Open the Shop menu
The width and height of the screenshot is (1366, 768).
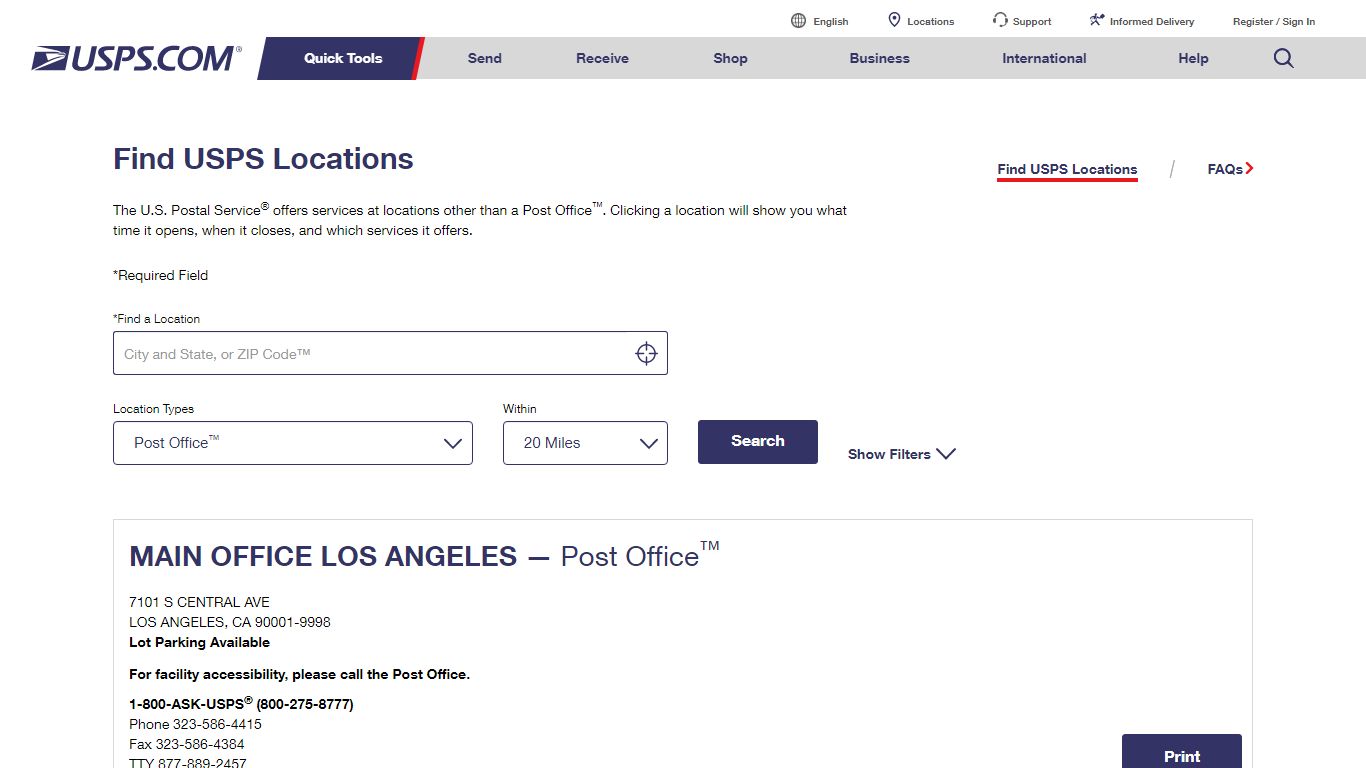pos(730,58)
